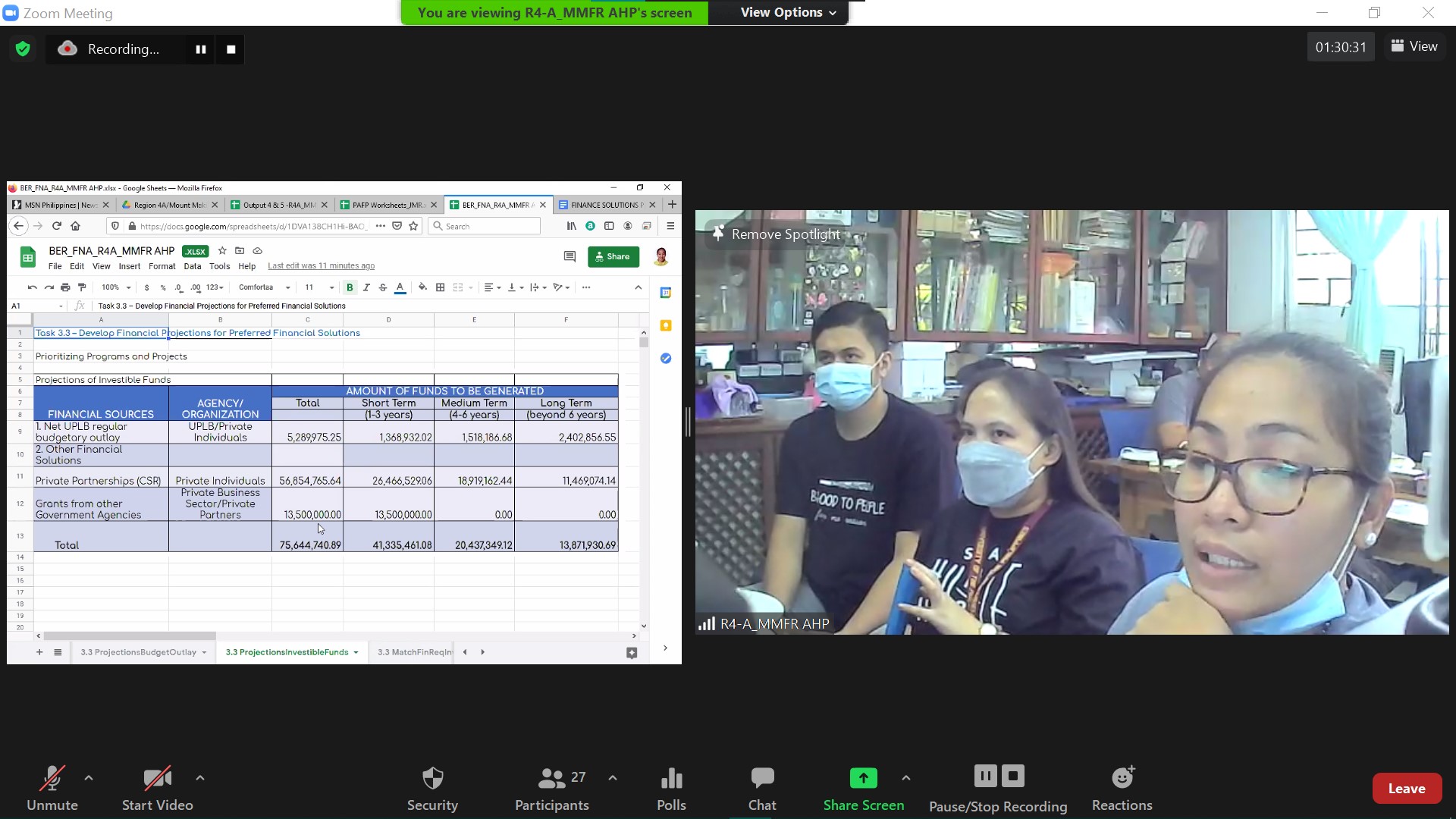
Task: Open the comment history icon in Sheets
Action: click(x=570, y=256)
